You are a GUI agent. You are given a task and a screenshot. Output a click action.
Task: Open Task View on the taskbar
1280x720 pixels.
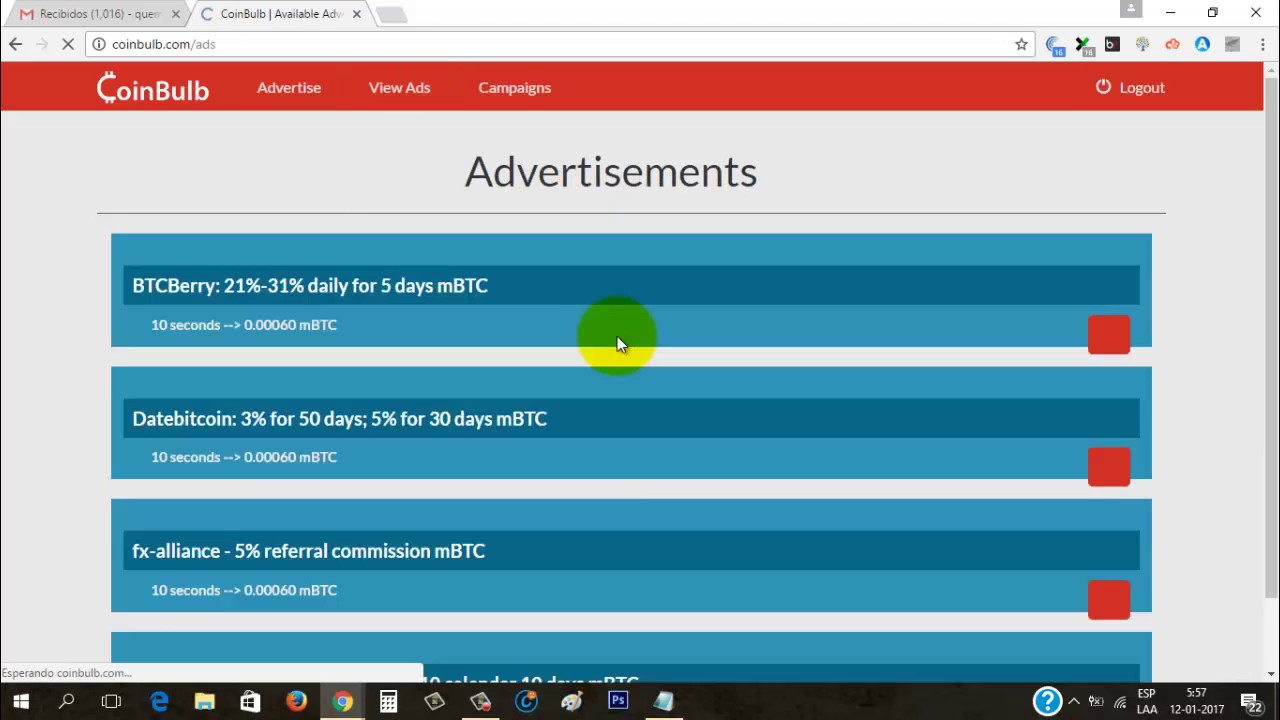click(x=111, y=702)
